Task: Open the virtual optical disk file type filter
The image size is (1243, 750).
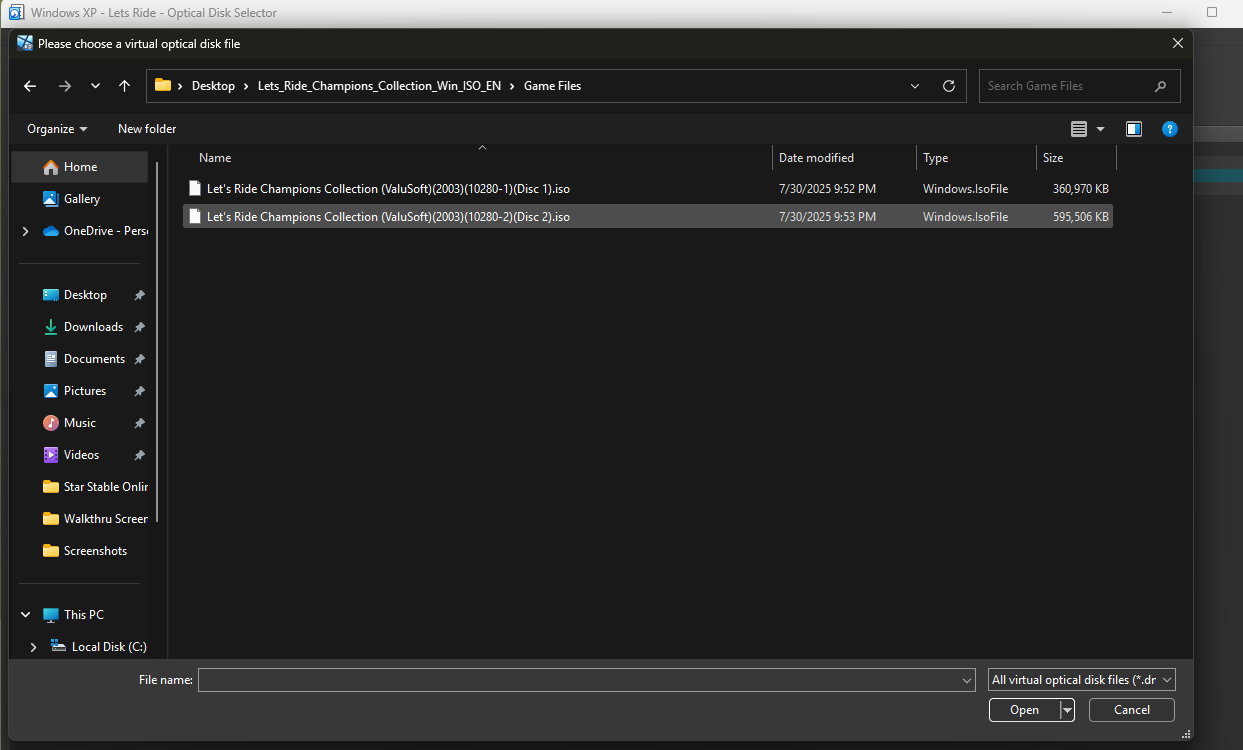Action: pos(1081,680)
